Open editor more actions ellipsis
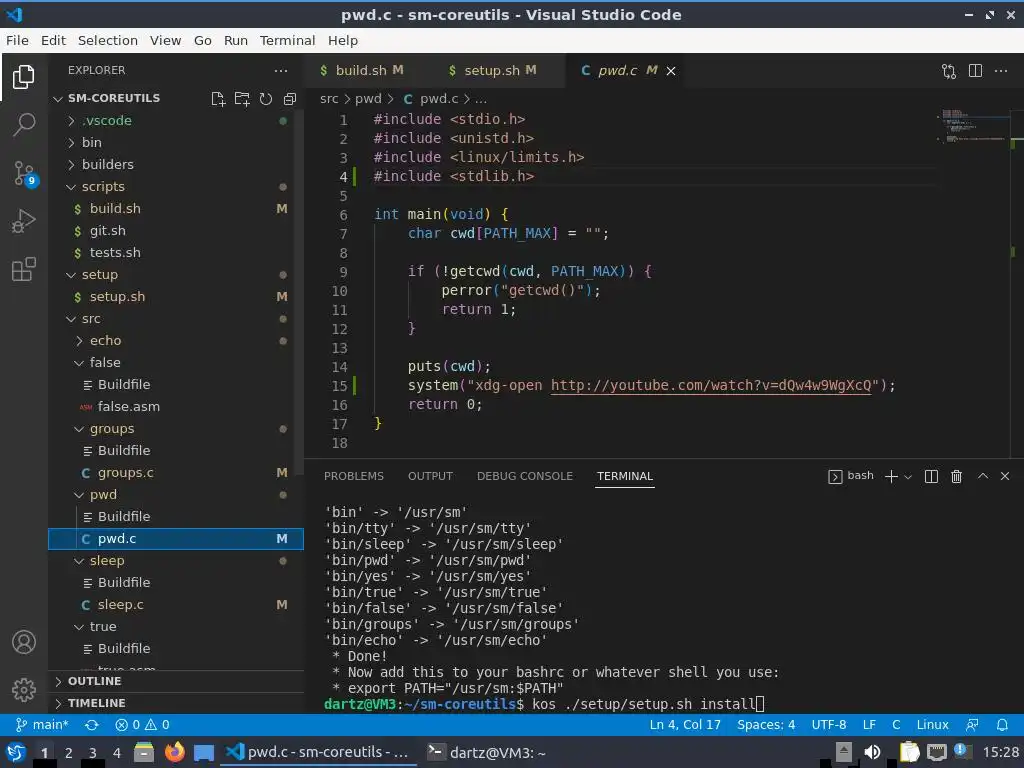1024x768 pixels. pos(1000,71)
